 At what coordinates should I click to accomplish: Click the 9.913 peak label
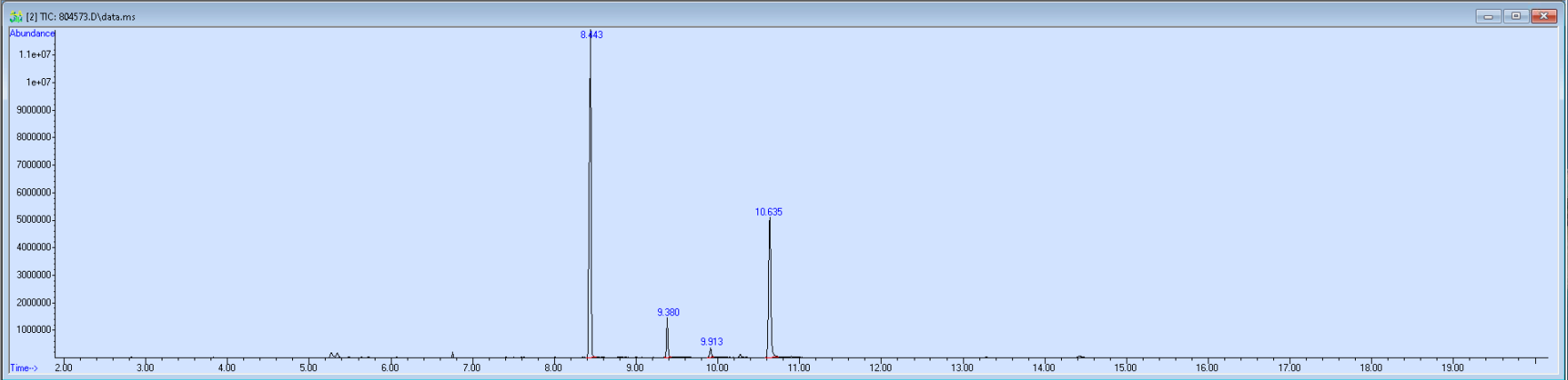(711, 341)
